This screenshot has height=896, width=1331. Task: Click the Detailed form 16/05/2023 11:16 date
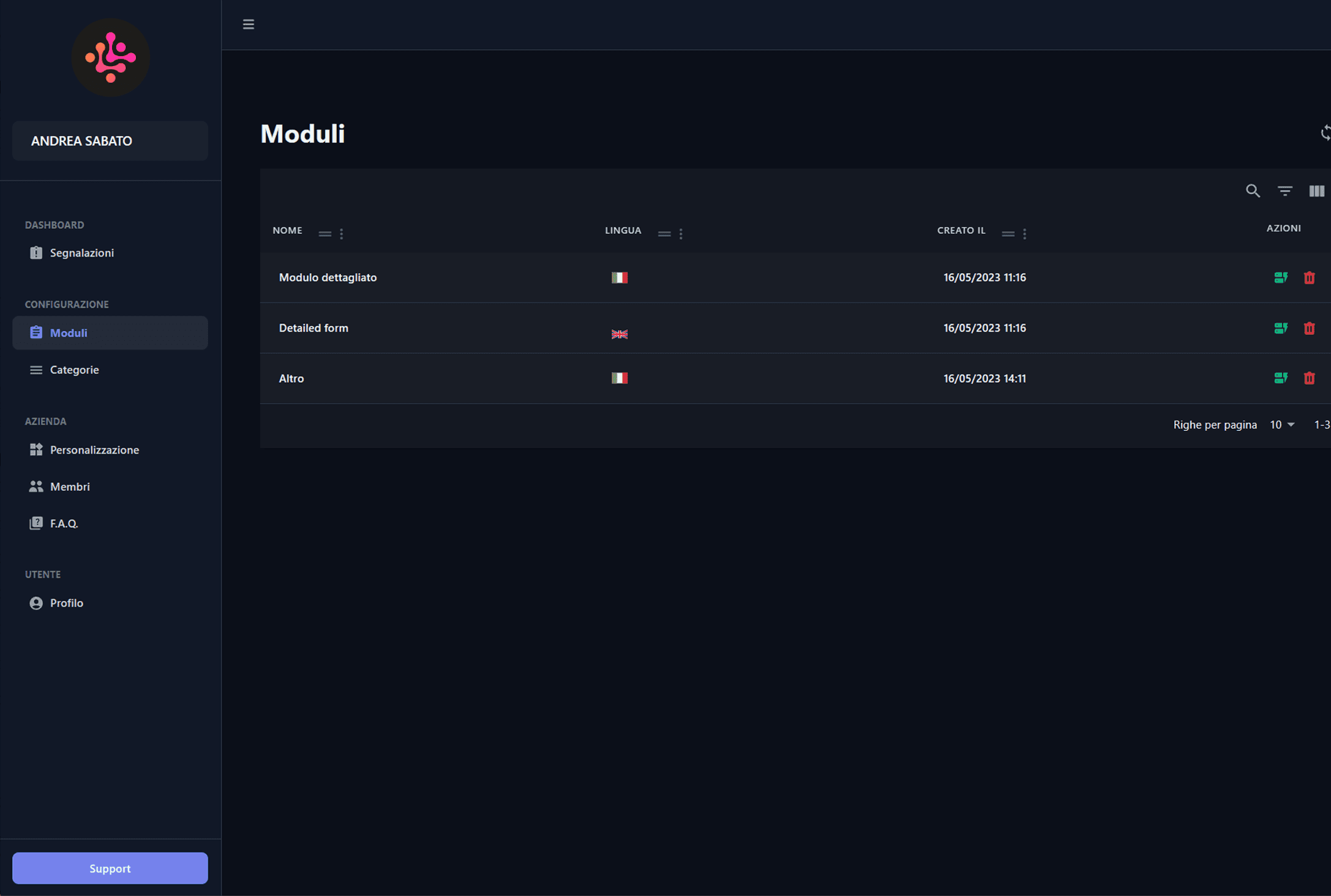[984, 328]
